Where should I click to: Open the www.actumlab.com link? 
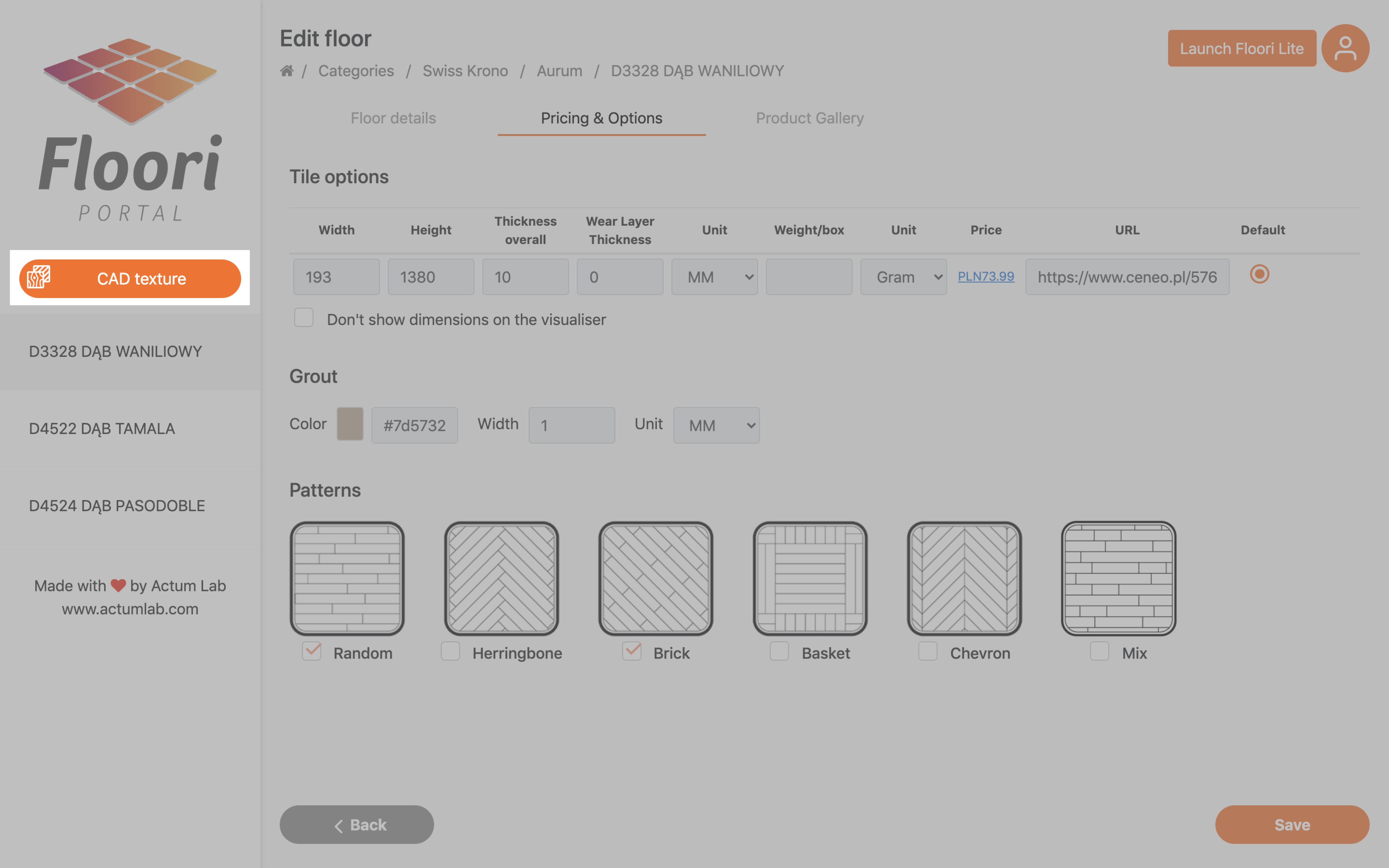(x=130, y=609)
